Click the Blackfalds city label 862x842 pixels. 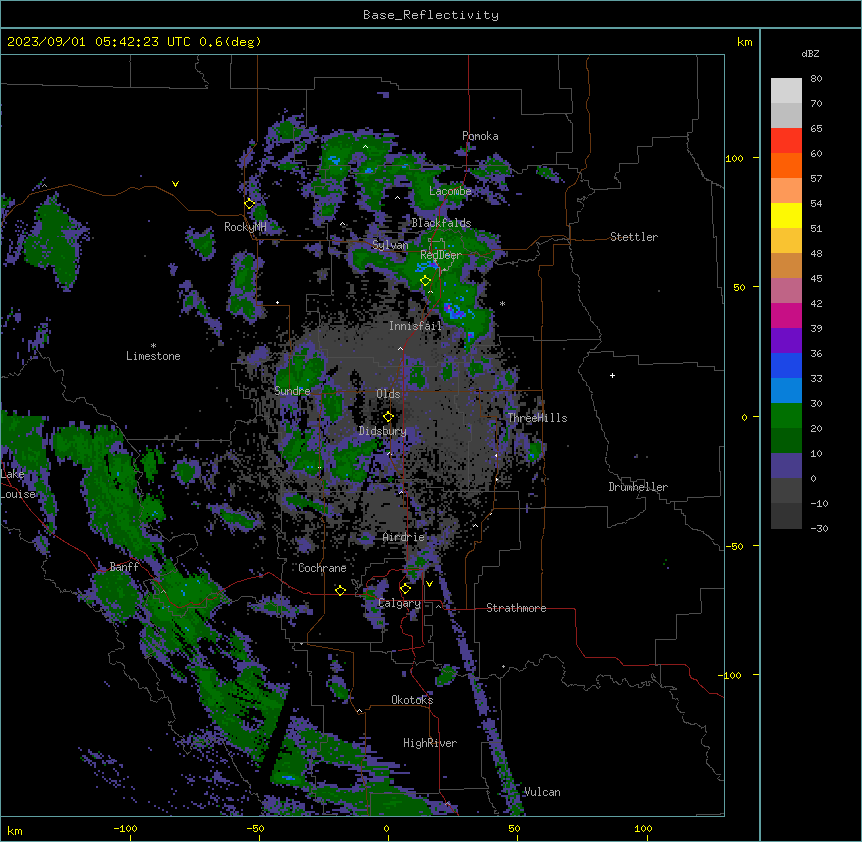441,223
